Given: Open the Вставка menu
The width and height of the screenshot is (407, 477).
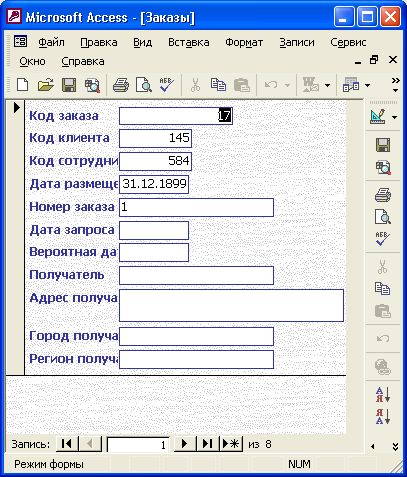Looking at the screenshot, I should click(189, 42).
